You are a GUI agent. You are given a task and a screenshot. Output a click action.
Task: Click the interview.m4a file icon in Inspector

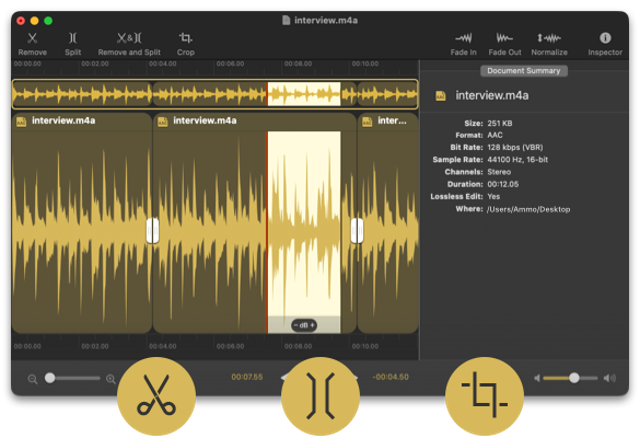tap(440, 96)
